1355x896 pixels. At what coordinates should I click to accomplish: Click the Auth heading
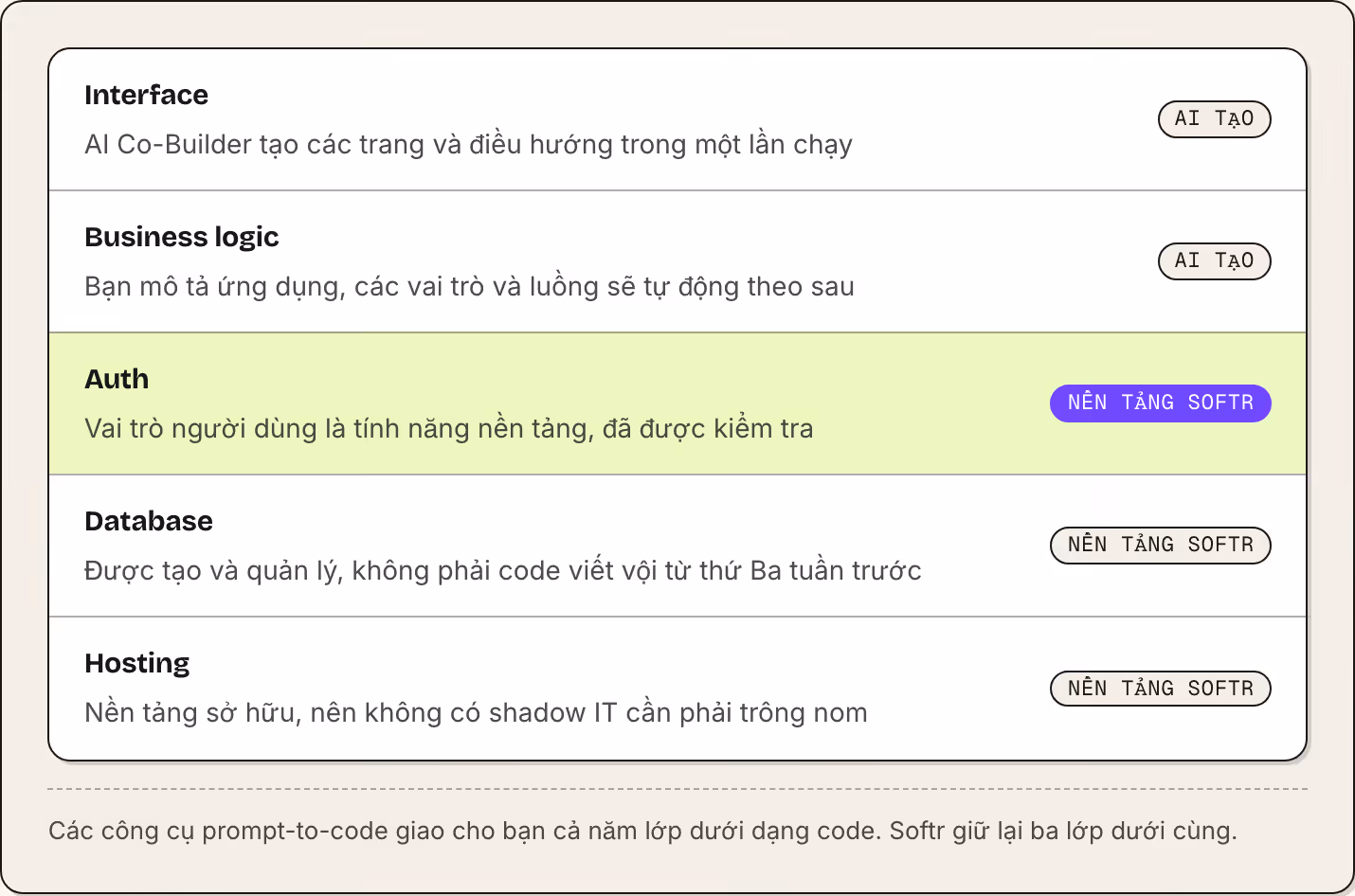point(117,379)
